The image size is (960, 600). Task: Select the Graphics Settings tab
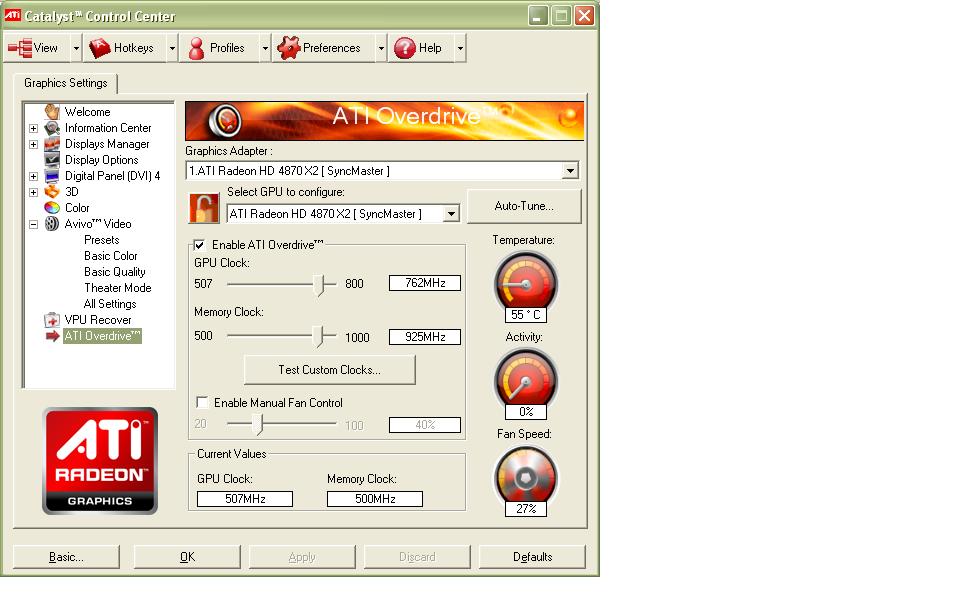coord(66,83)
